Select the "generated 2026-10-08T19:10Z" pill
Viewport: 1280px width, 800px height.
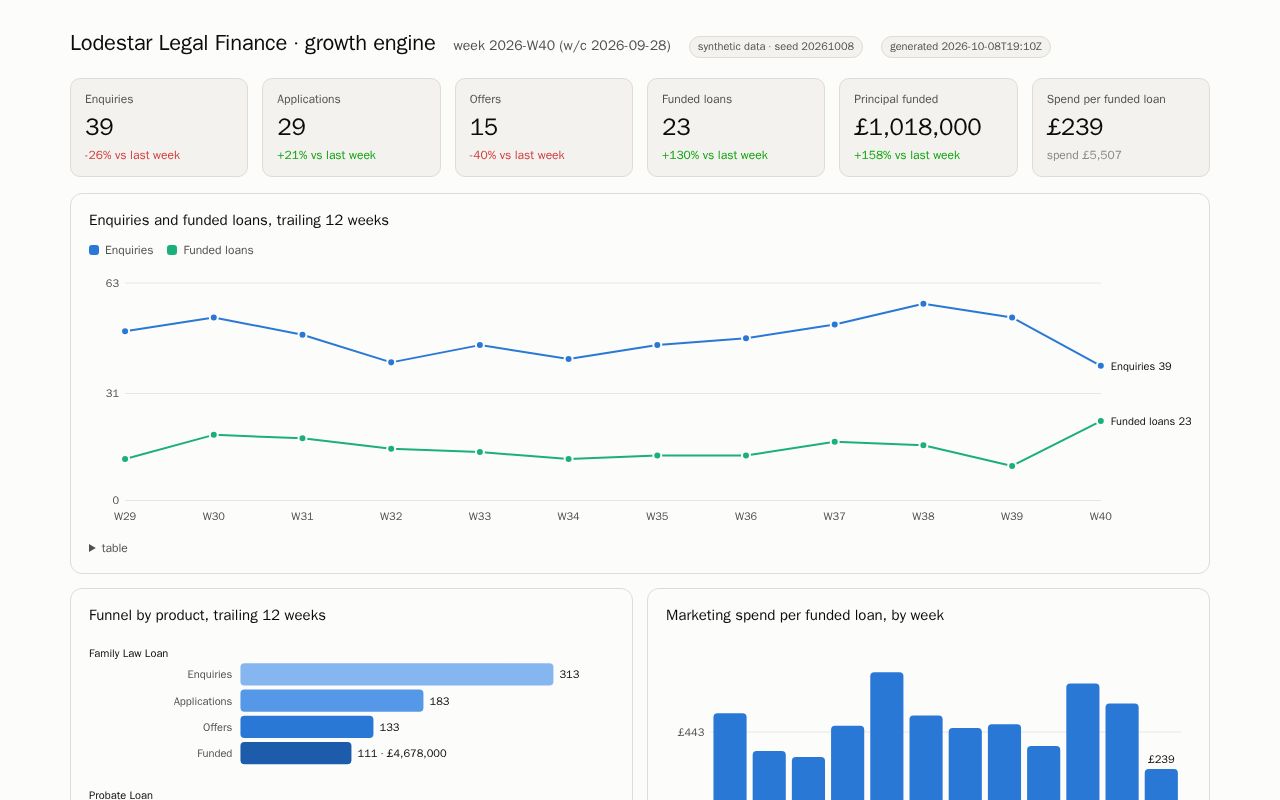pyautogui.click(x=965, y=47)
